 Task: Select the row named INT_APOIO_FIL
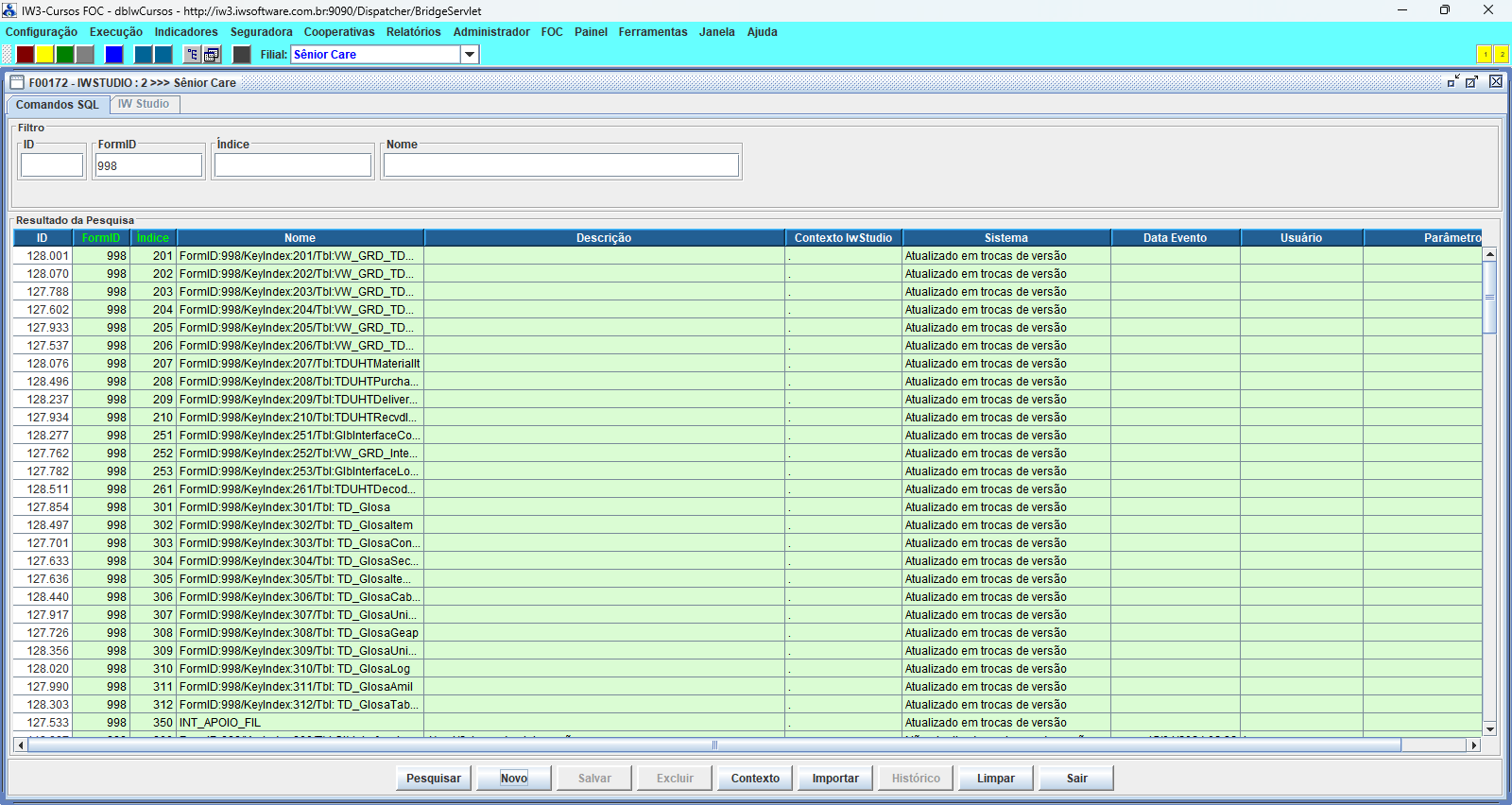(747, 723)
